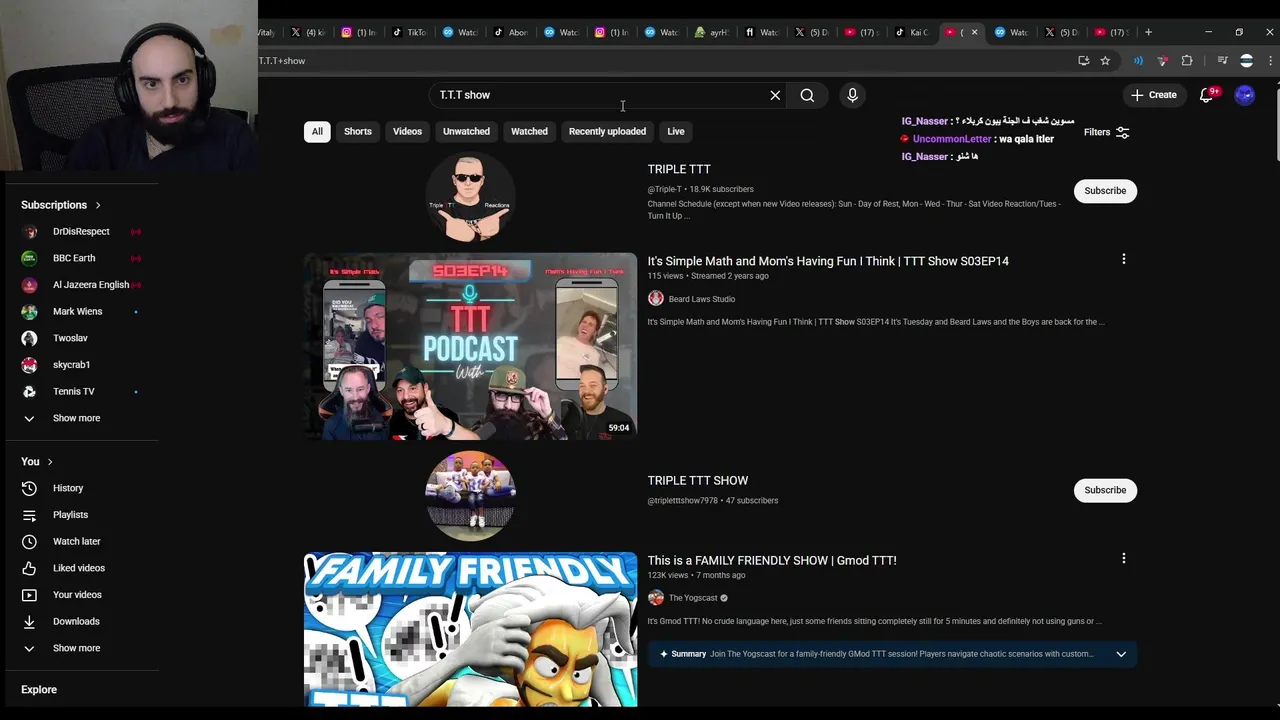Bookmark this page with the star icon
Viewport: 1280px width, 720px height.
pyautogui.click(x=1105, y=61)
